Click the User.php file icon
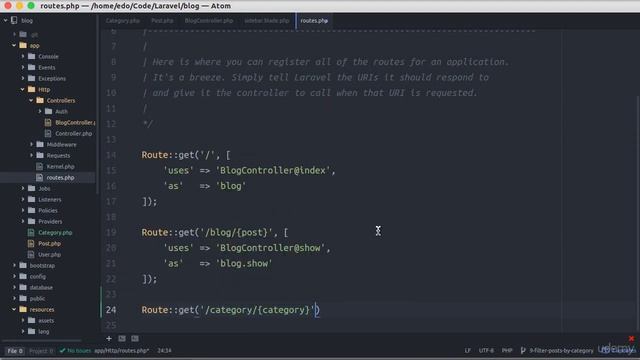The height and width of the screenshot is (360, 640). [31, 255]
